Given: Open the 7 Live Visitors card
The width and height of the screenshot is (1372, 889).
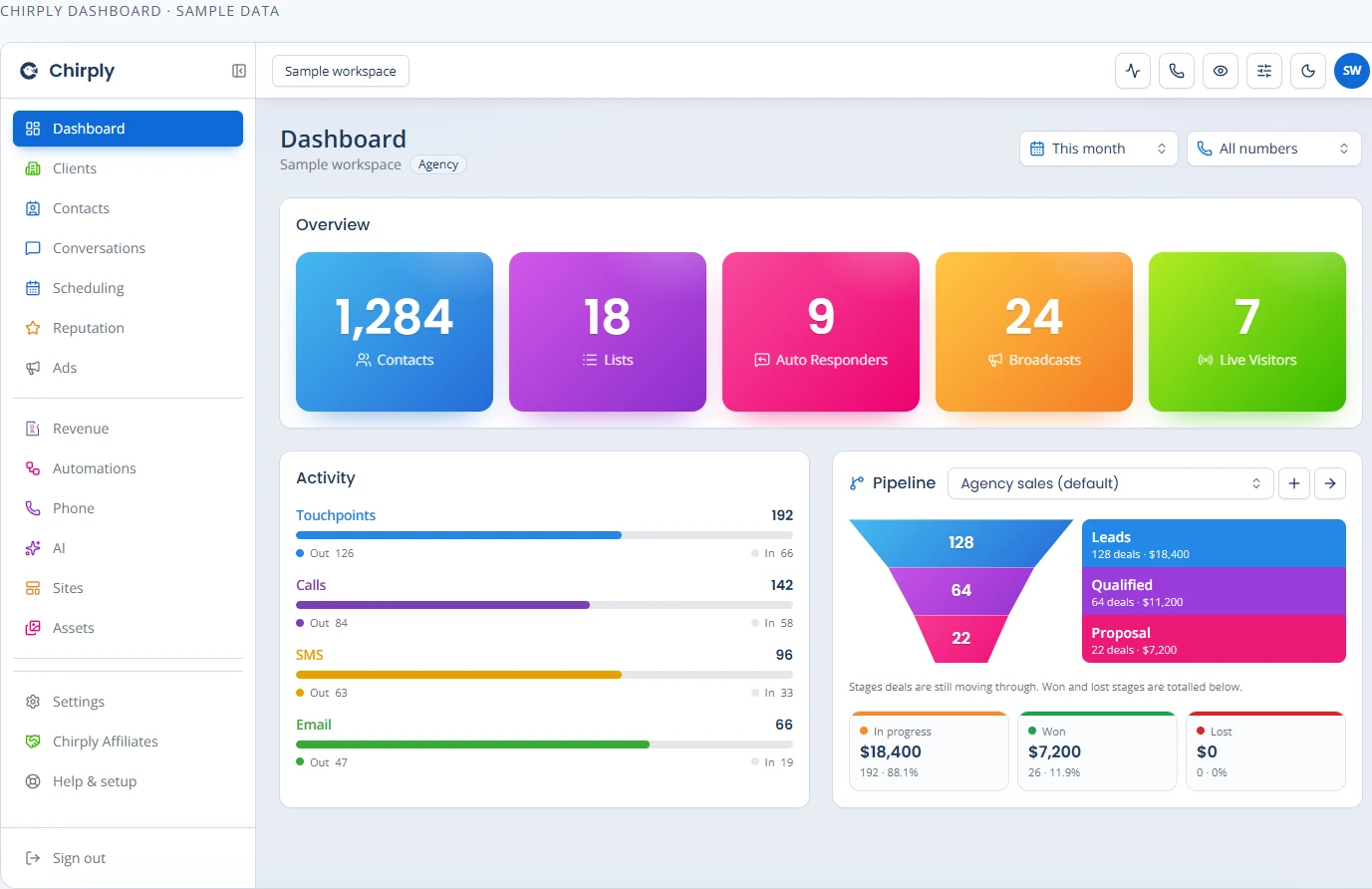Looking at the screenshot, I should (1247, 332).
